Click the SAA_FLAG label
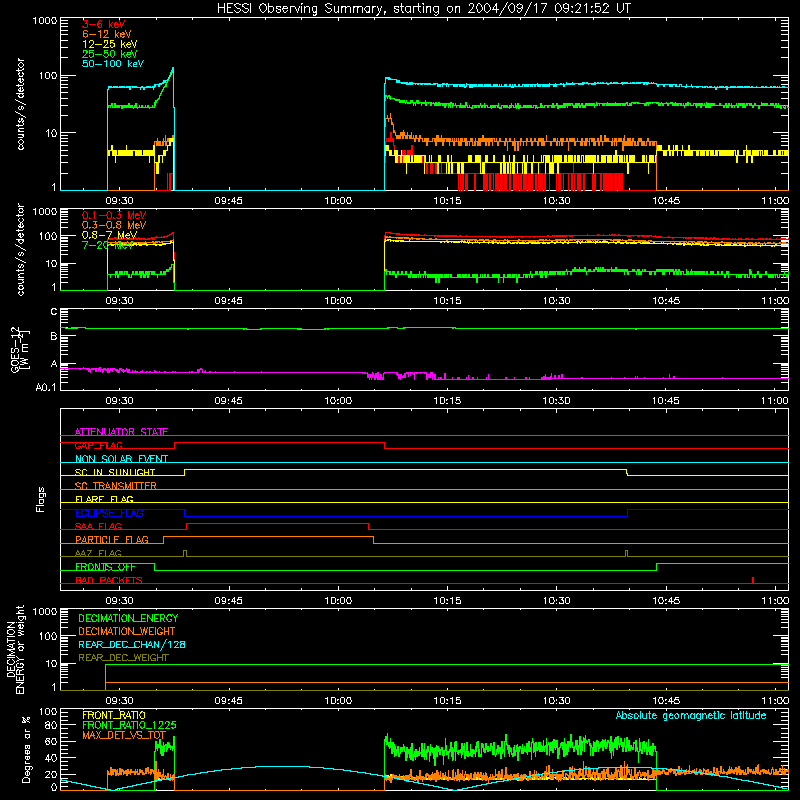Screen dimensions: 800x800 click(x=98, y=527)
